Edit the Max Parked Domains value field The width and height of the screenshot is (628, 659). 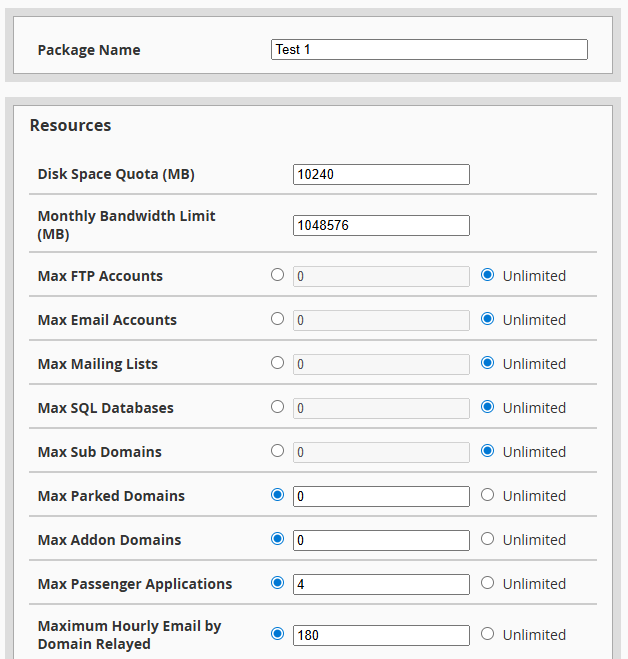381,496
